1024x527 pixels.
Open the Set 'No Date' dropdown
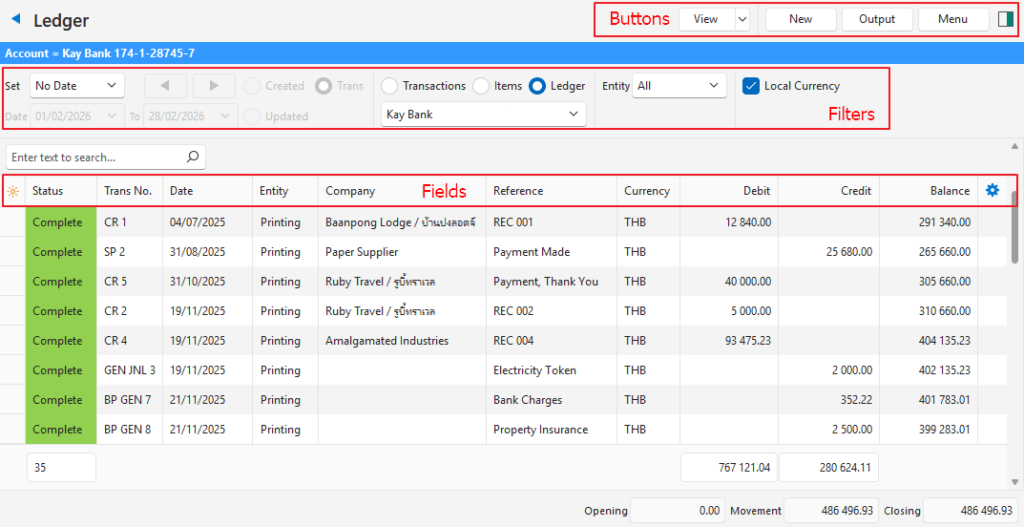click(77, 86)
